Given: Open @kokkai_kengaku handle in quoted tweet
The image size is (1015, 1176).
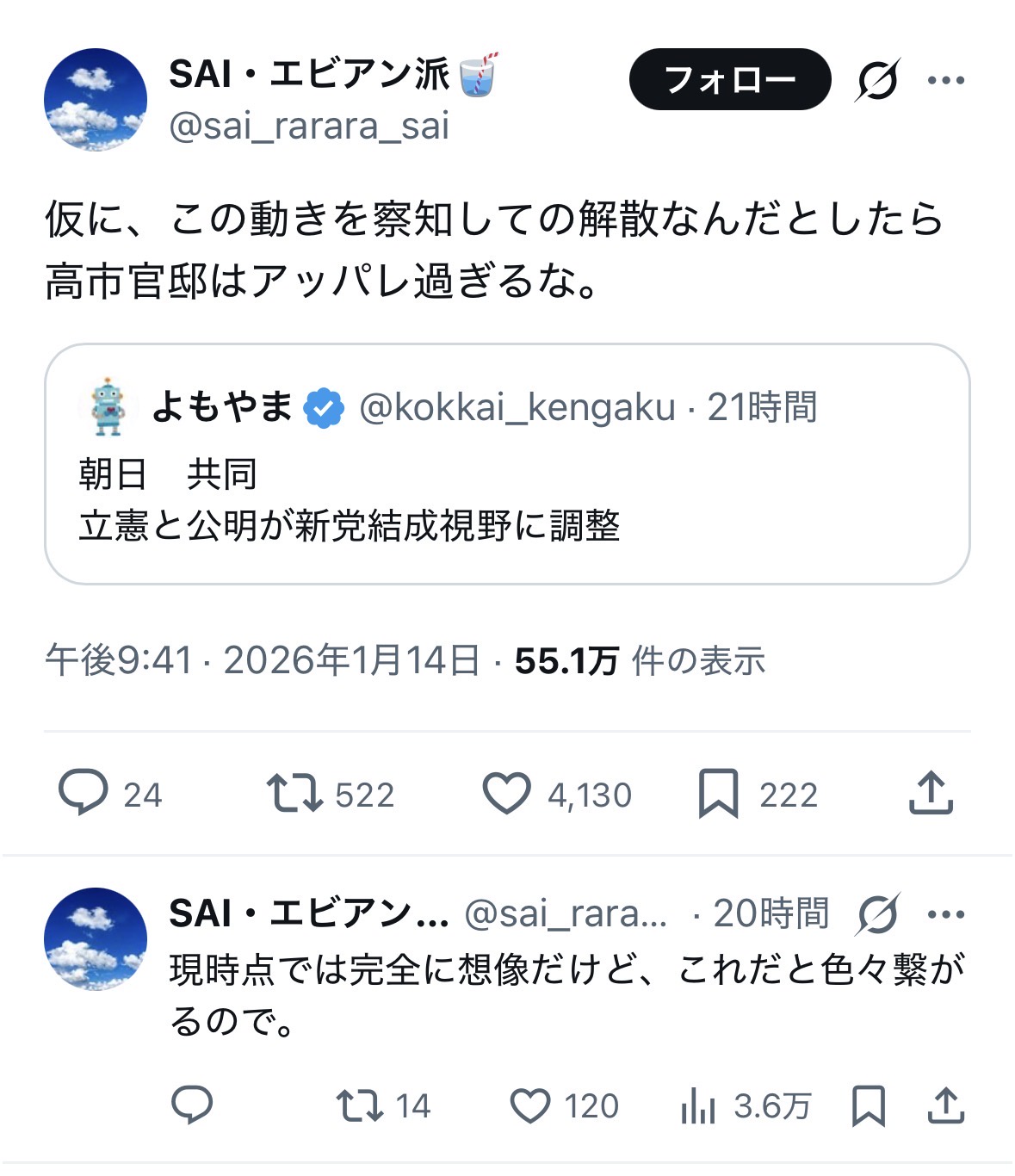Looking at the screenshot, I should coord(517,407).
